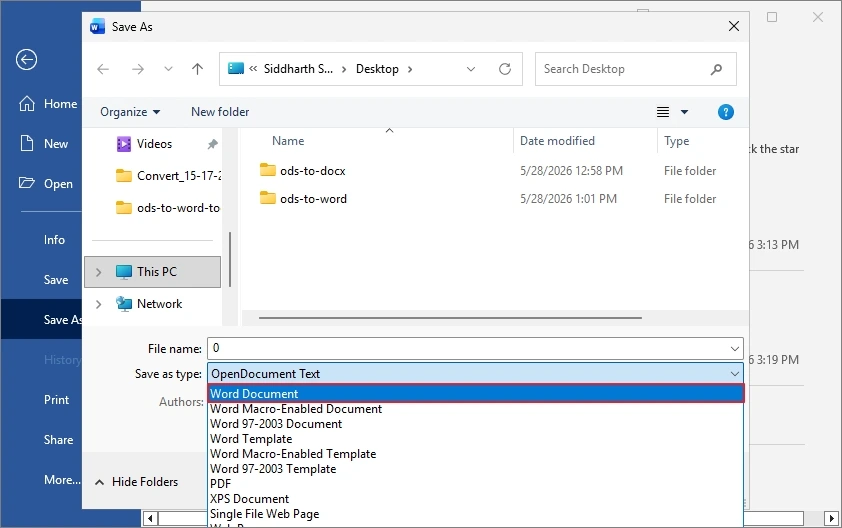Click the search magnifier icon
This screenshot has height=528, width=842.
tap(716, 69)
